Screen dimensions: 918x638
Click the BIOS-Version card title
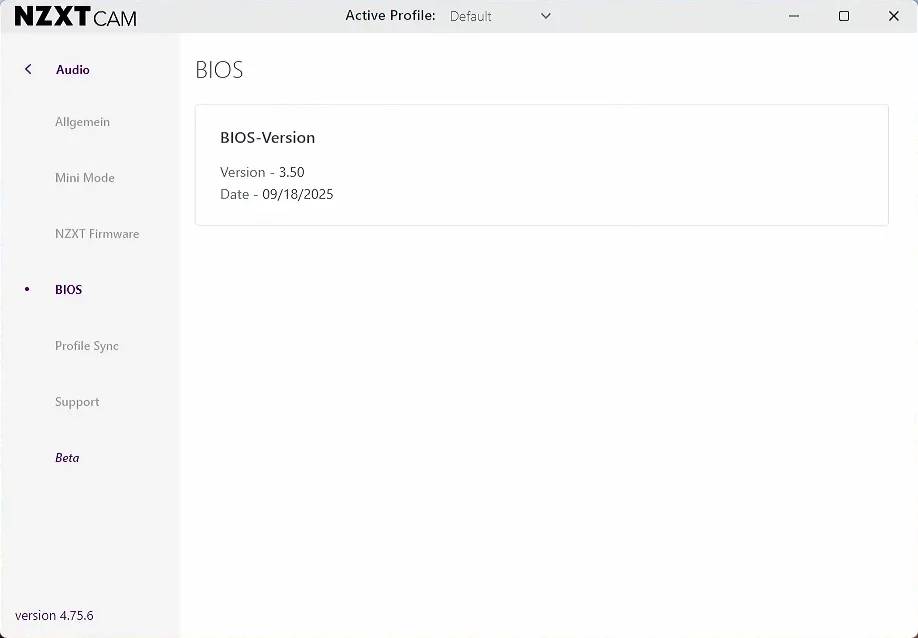[x=267, y=138]
